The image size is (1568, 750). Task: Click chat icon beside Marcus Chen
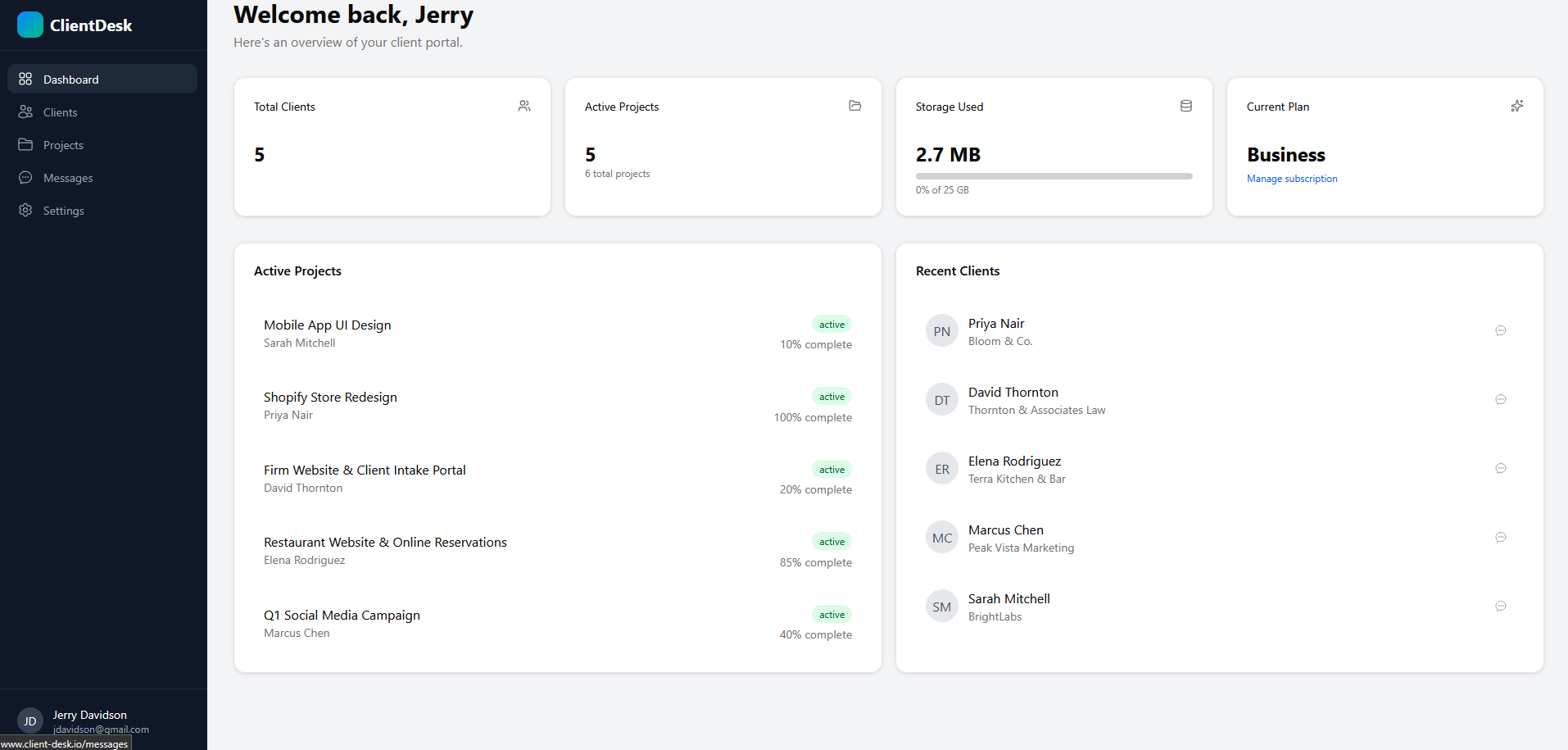coord(1500,538)
